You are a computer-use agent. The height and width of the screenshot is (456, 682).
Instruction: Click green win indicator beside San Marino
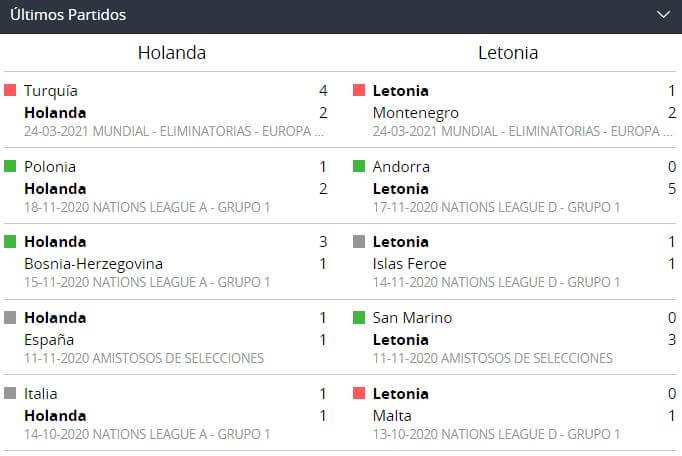click(359, 318)
